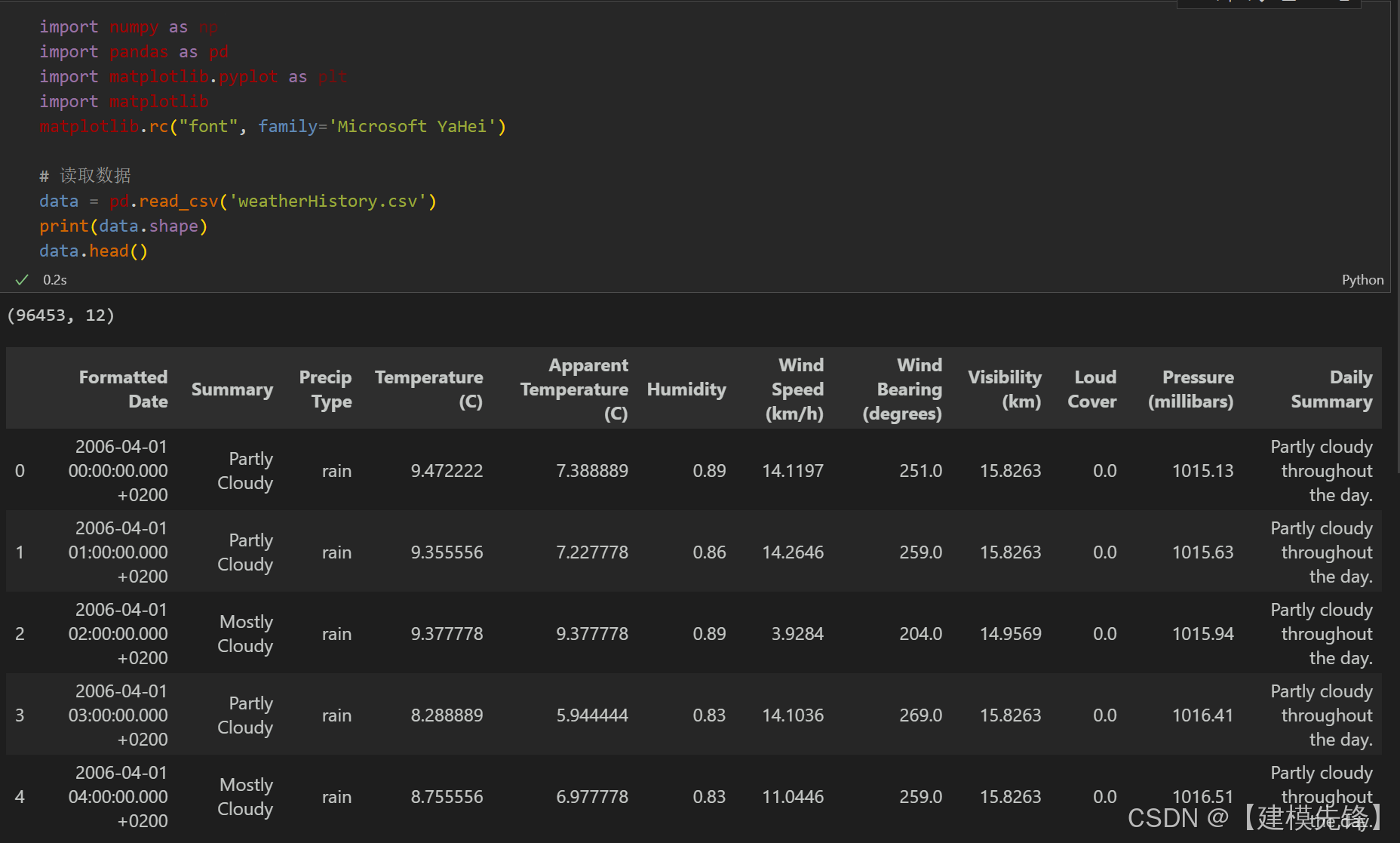Click temperature value 8.288889

click(x=447, y=715)
